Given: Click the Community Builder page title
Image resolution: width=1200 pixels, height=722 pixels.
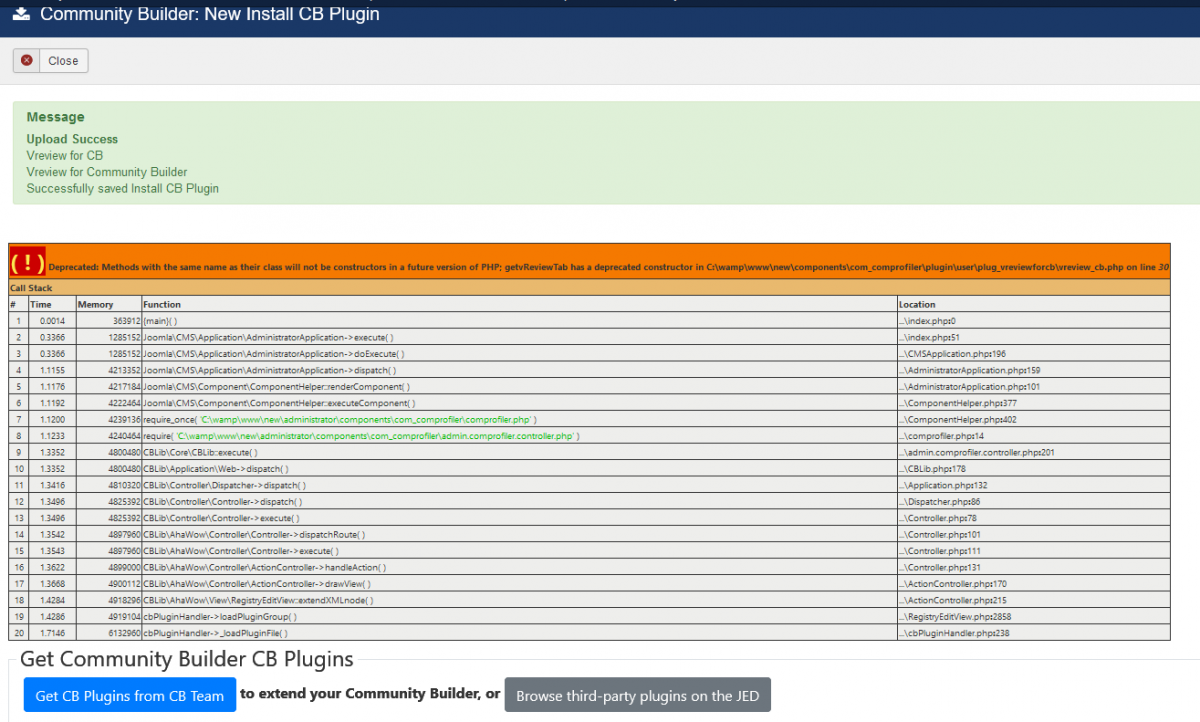Looking at the screenshot, I should 210,15.
